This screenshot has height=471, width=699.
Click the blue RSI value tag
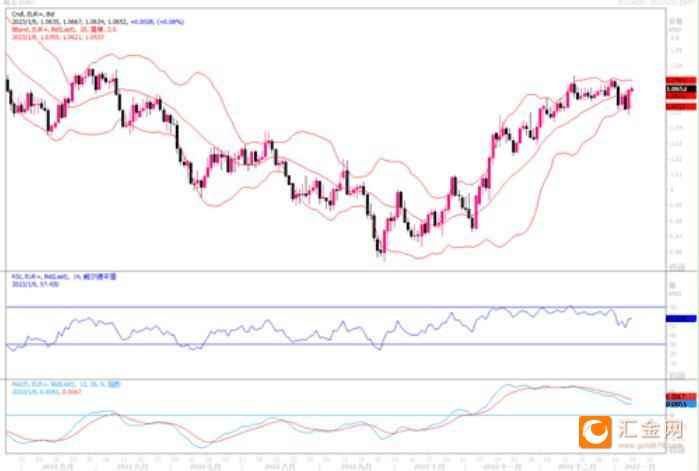[681, 319]
